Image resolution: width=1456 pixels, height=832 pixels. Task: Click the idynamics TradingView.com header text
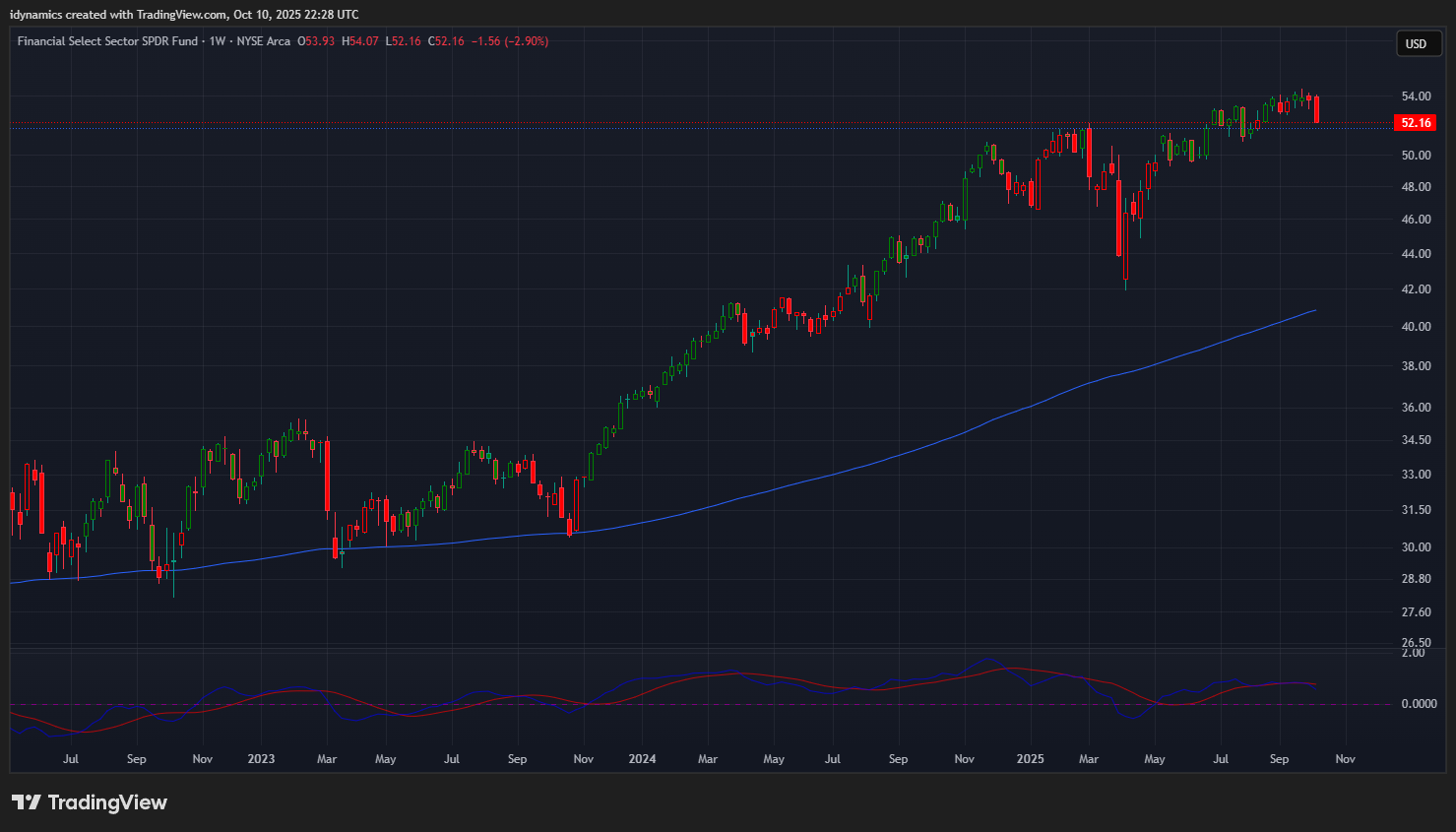184,15
